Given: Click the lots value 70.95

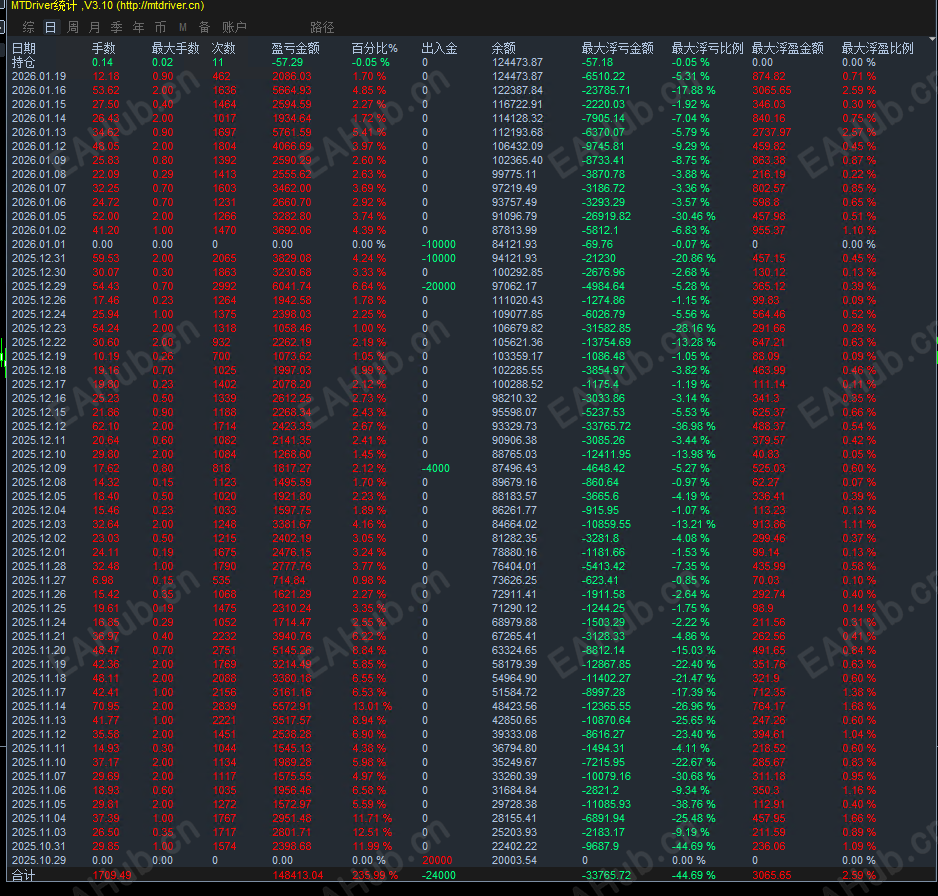Looking at the screenshot, I should click(x=106, y=706).
